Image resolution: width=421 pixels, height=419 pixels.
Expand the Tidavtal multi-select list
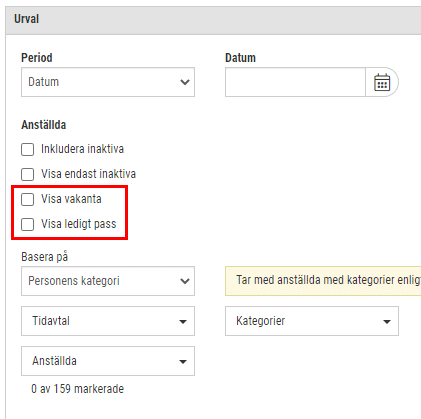click(x=108, y=321)
